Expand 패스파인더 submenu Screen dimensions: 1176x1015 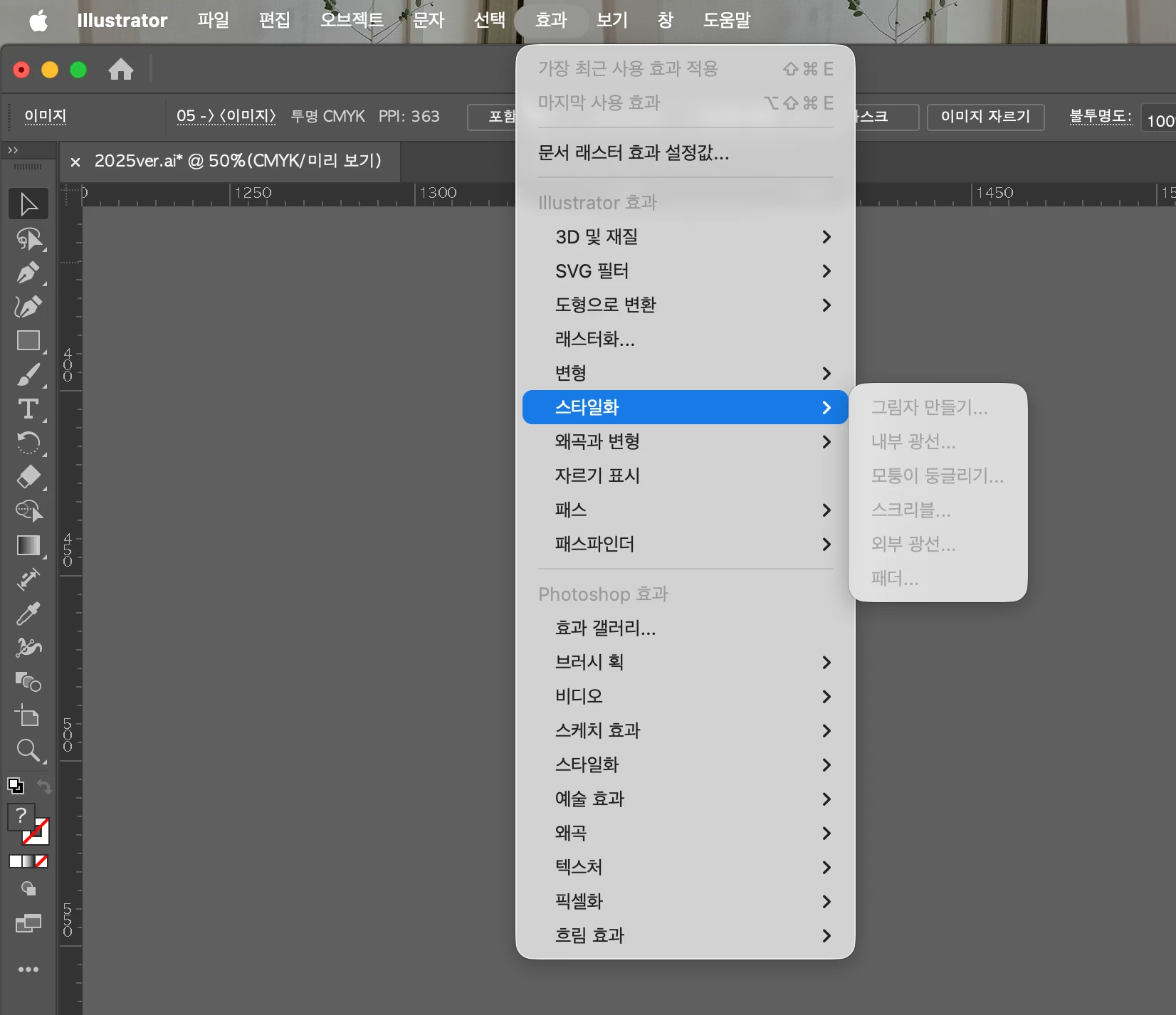(x=685, y=544)
